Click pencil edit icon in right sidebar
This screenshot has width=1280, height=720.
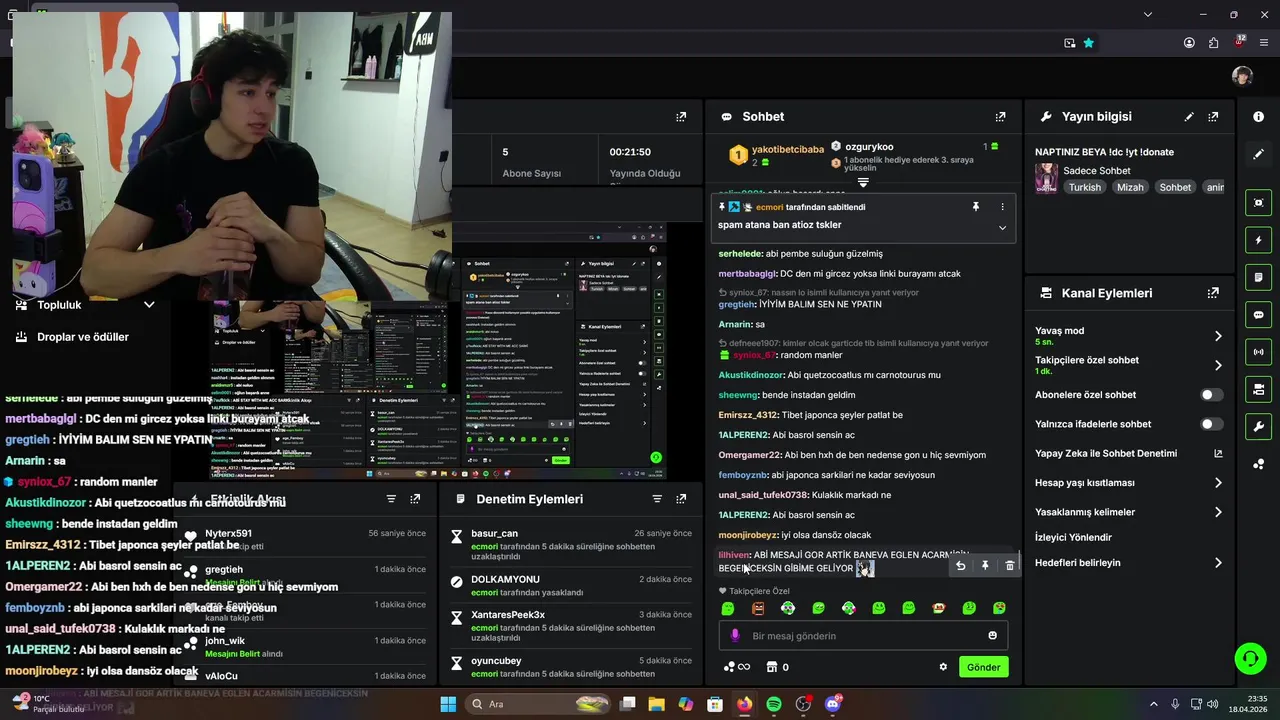(1258, 154)
